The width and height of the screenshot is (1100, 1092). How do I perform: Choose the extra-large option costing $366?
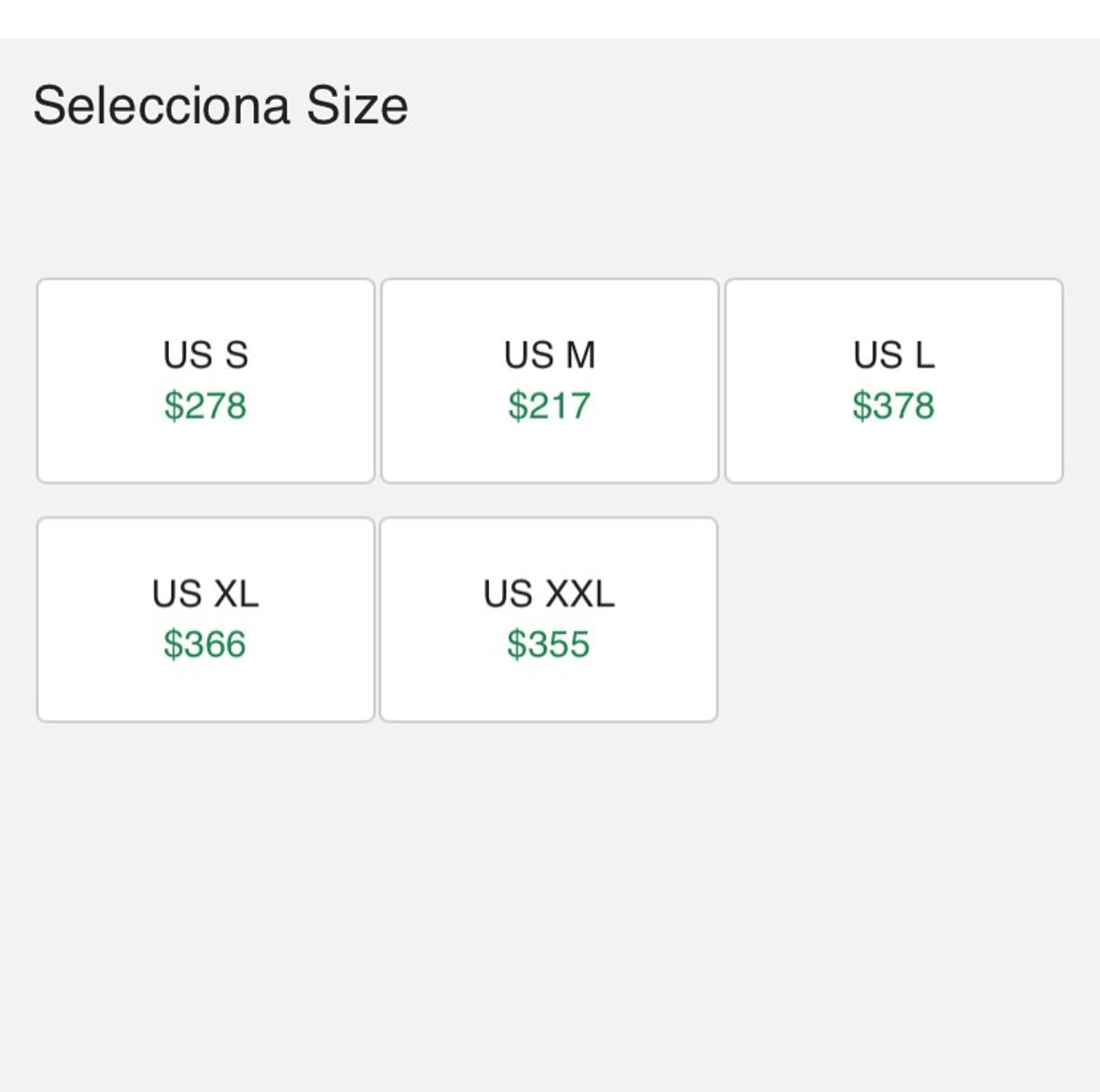tap(205, 620)
